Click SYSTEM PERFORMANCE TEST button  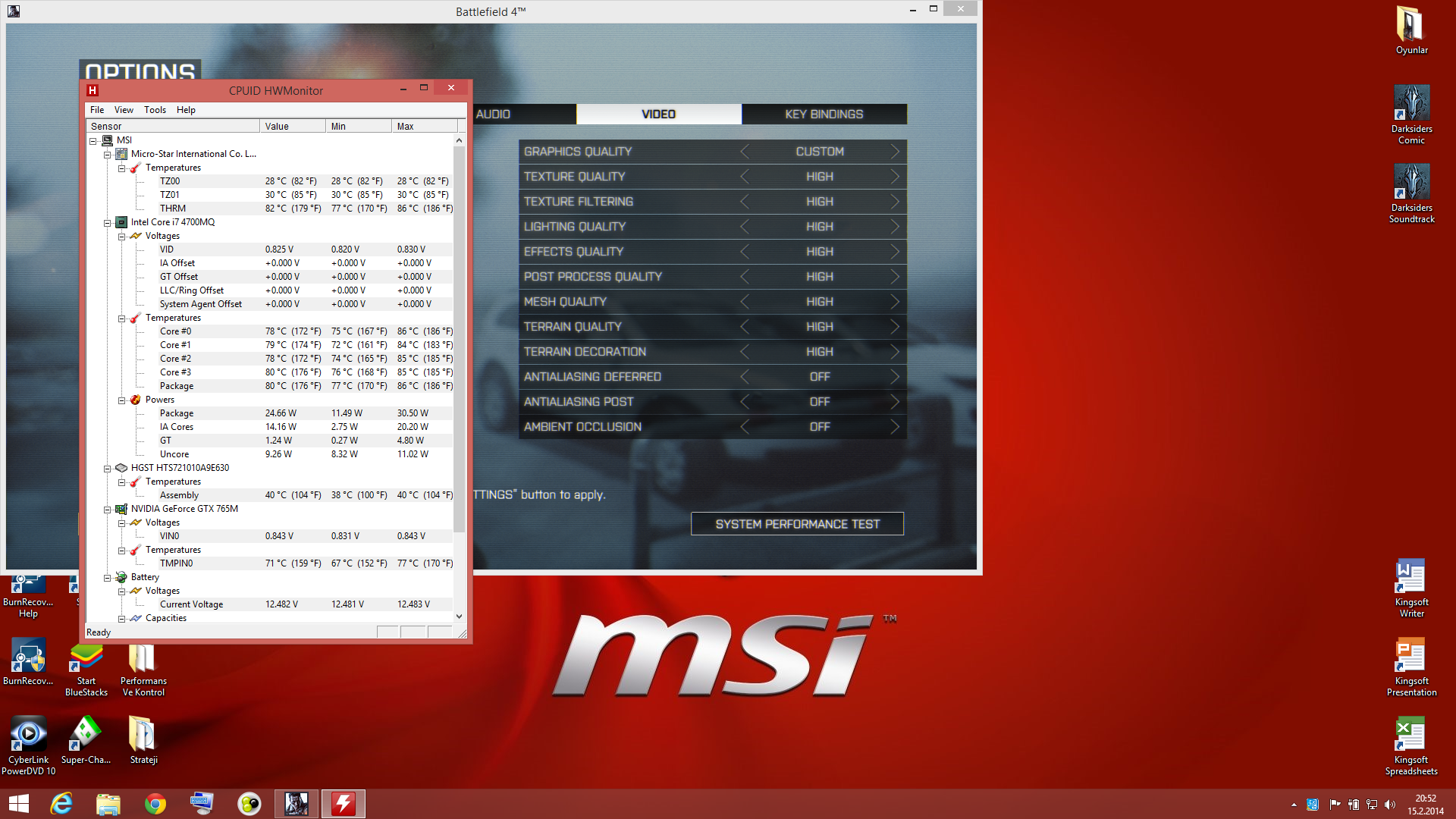[797, 524]
